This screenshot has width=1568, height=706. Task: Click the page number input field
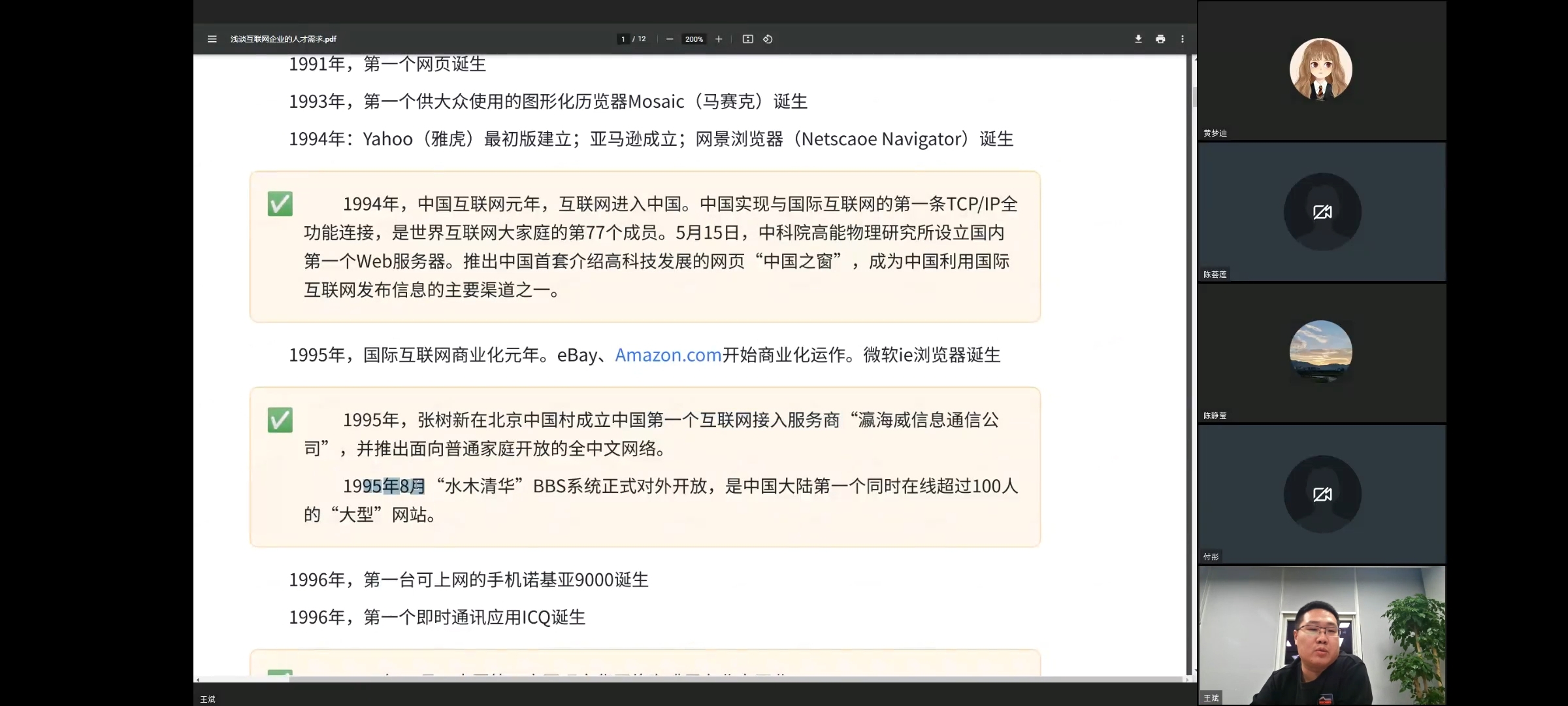click(x=623, y=39)
